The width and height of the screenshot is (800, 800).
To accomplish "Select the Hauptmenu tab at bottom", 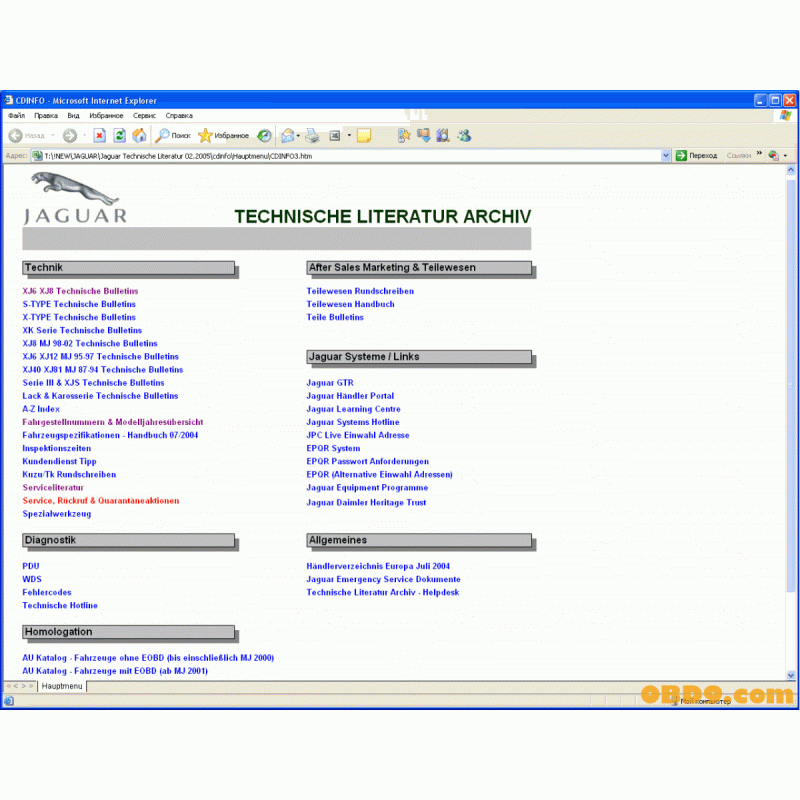I will pos(61,686).
